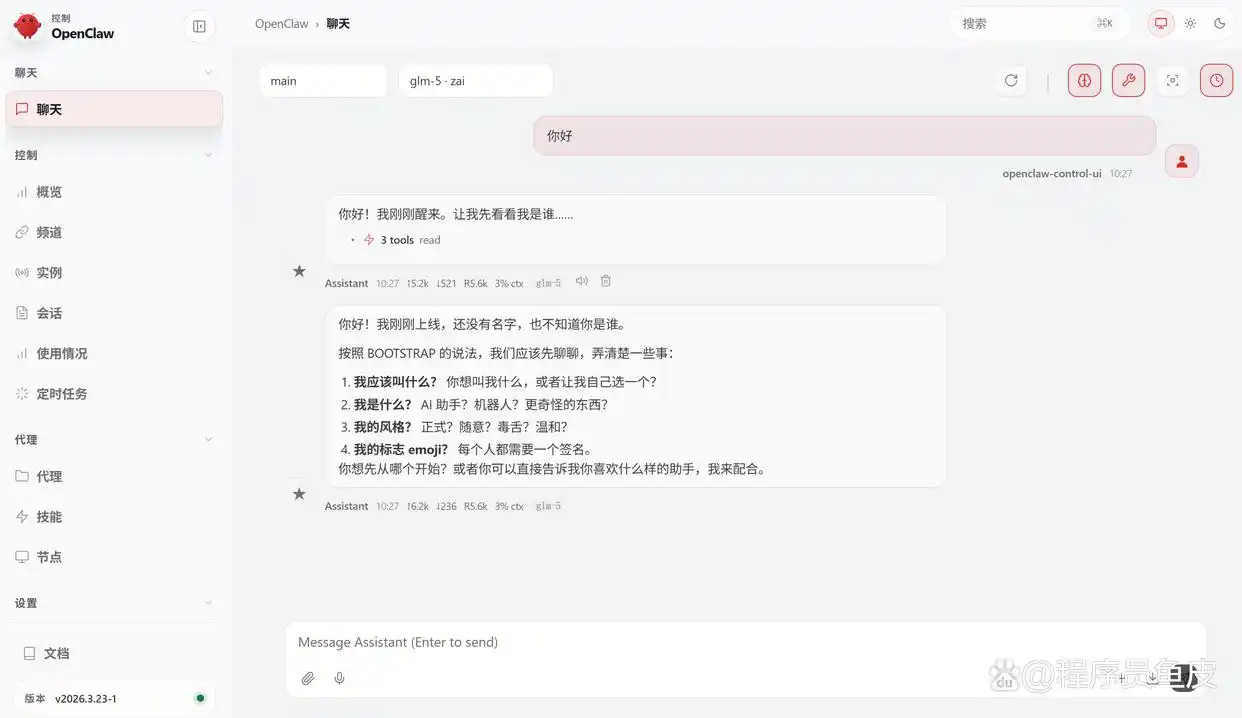Open 文档 at the sidebar bottom

click(x=54, y=652)
